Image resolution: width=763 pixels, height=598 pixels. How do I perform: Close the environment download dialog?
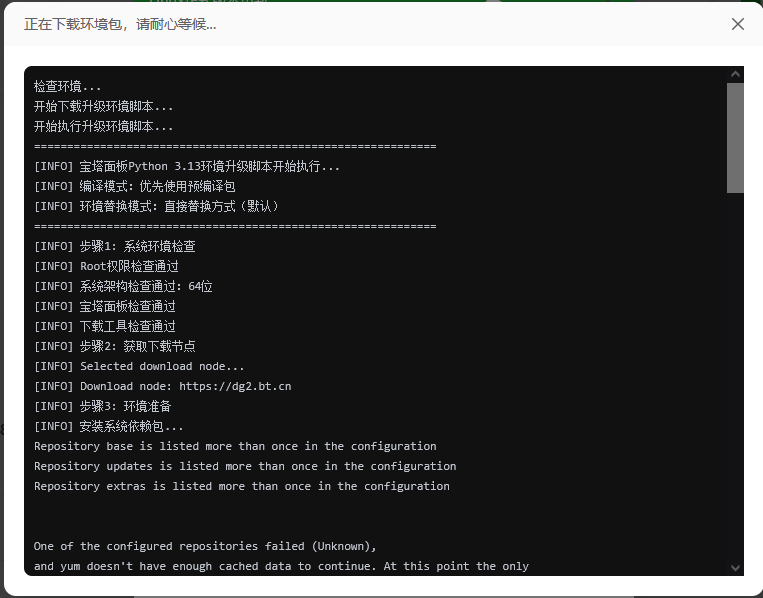tap(737, 24)
